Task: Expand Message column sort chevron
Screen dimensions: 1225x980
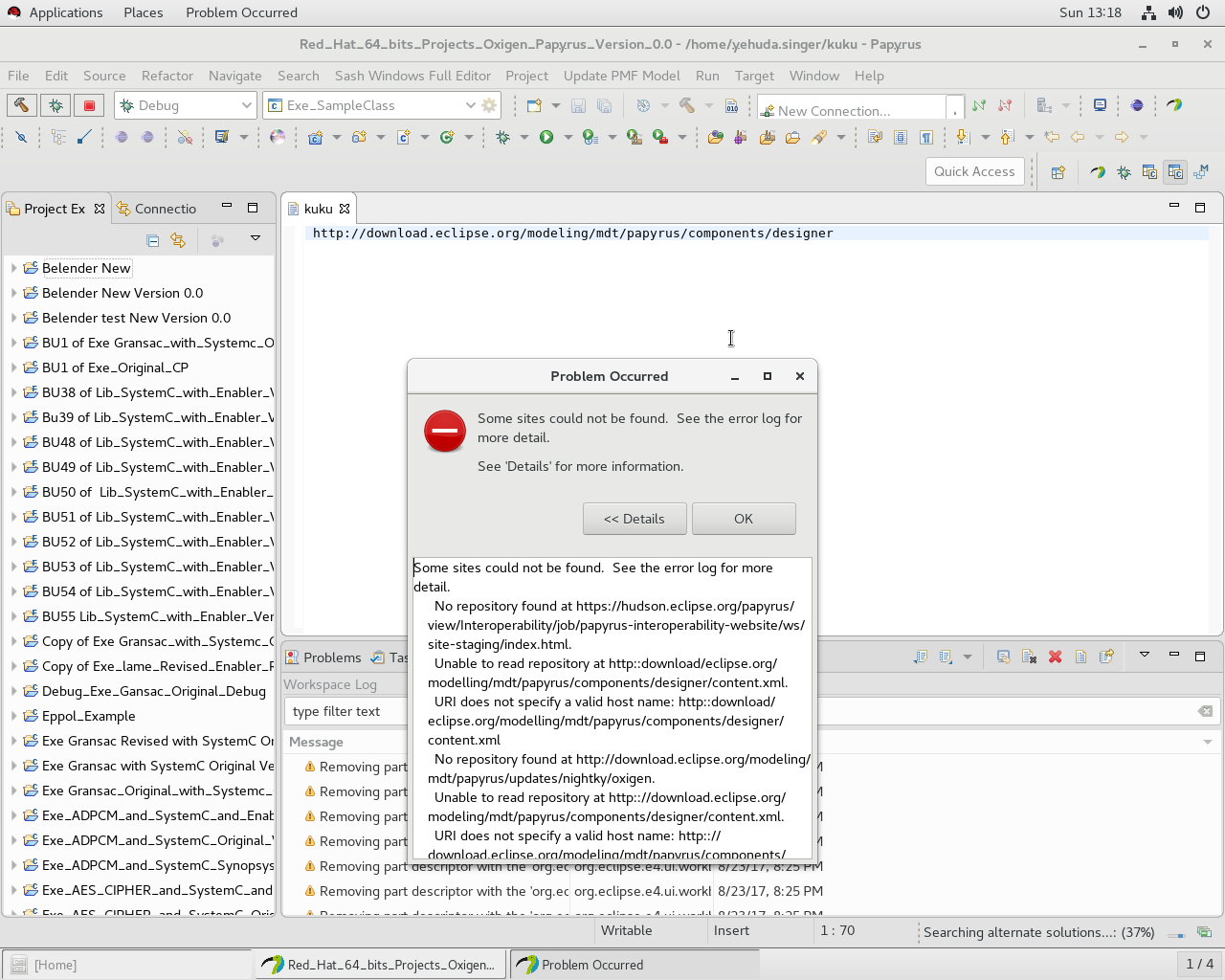Action: click(1208, 742)
